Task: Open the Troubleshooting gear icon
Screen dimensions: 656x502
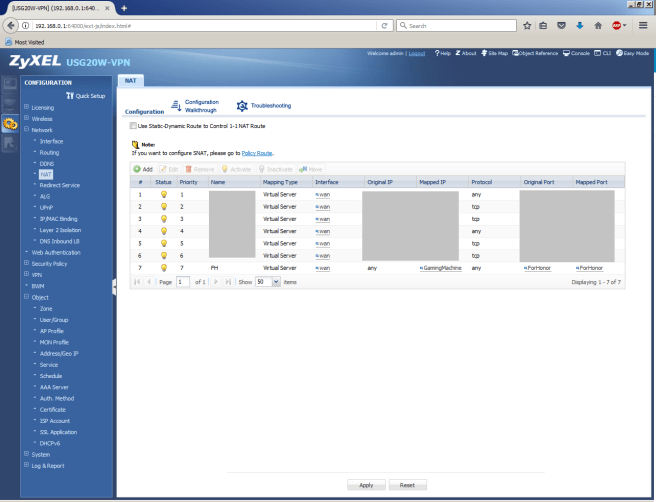Action: (x=242, y=105)
